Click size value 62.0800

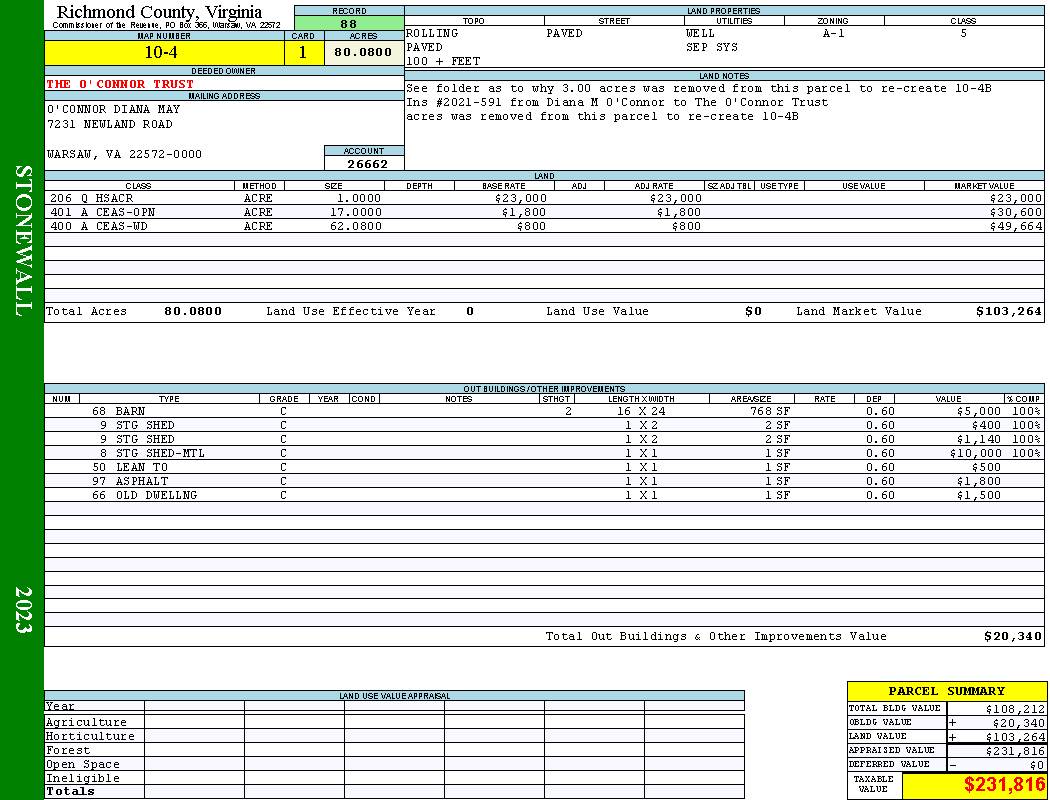(x=356, y=226)
